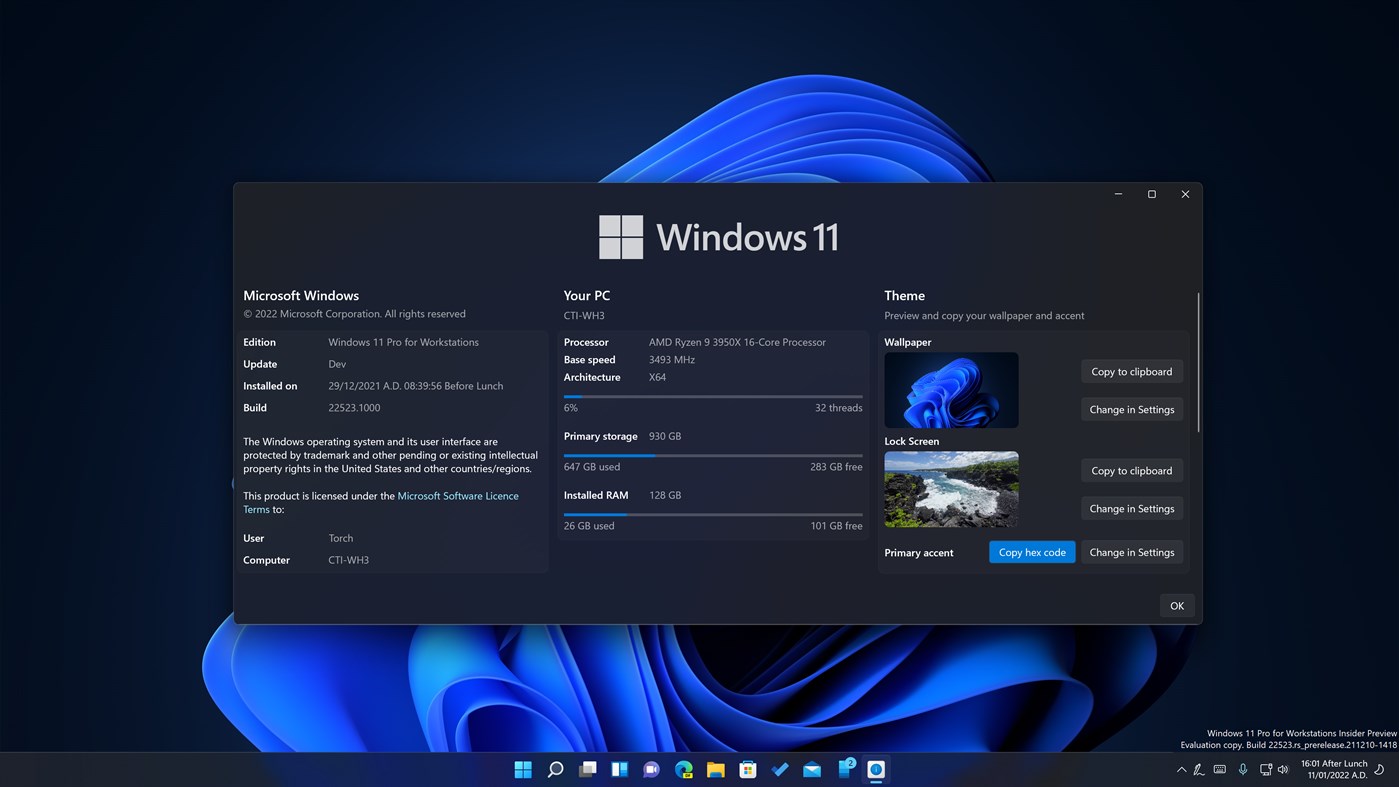Select the microphone icon in the system tray
Screen dimensions: 1399x787
pyautogui.click(x=1243, y=769)
